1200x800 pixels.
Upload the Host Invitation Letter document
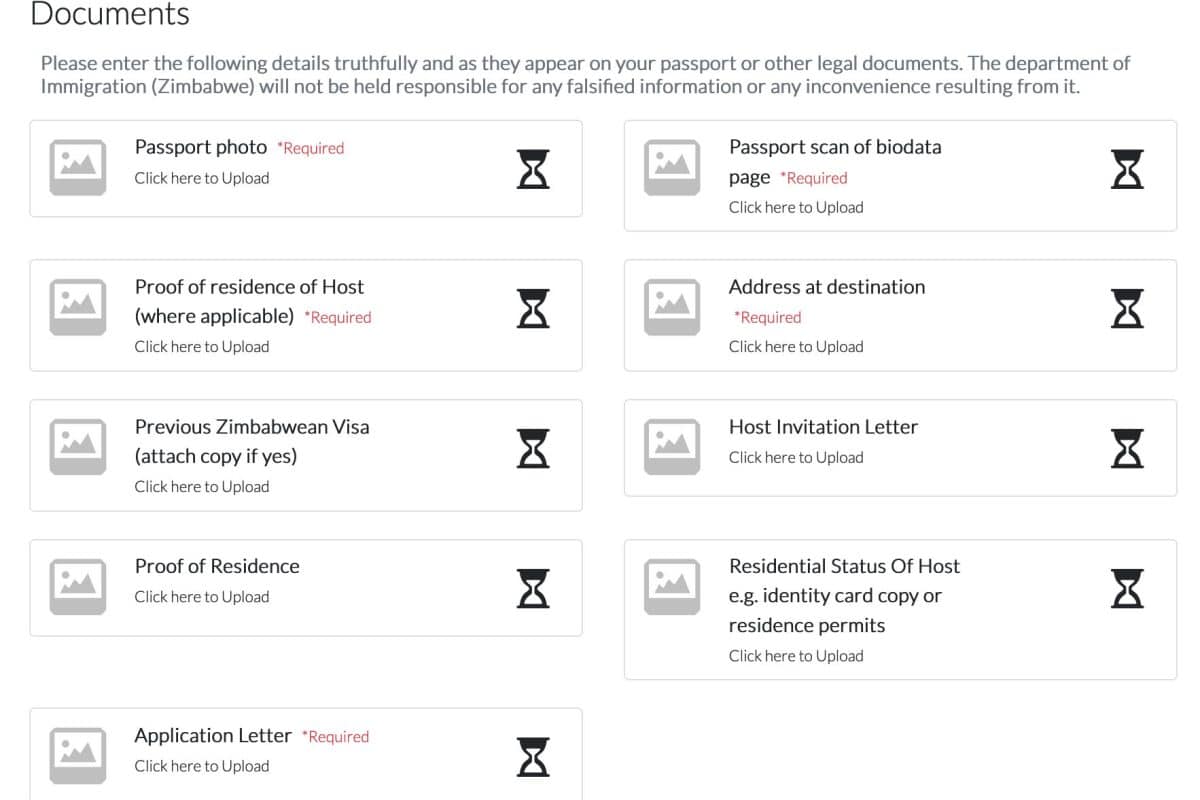click(x=796, y=457)
